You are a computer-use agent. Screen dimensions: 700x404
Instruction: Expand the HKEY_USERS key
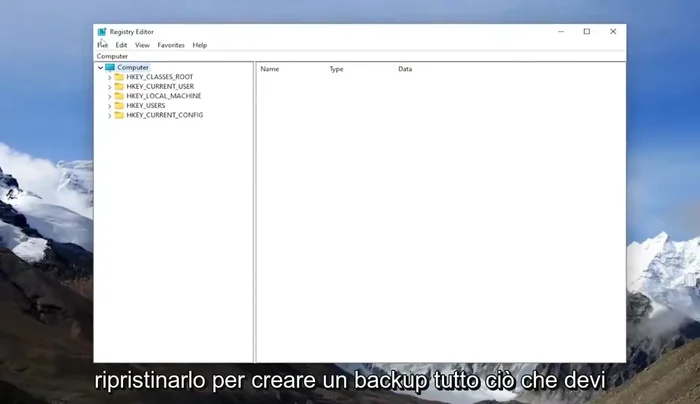coord(109,106)
